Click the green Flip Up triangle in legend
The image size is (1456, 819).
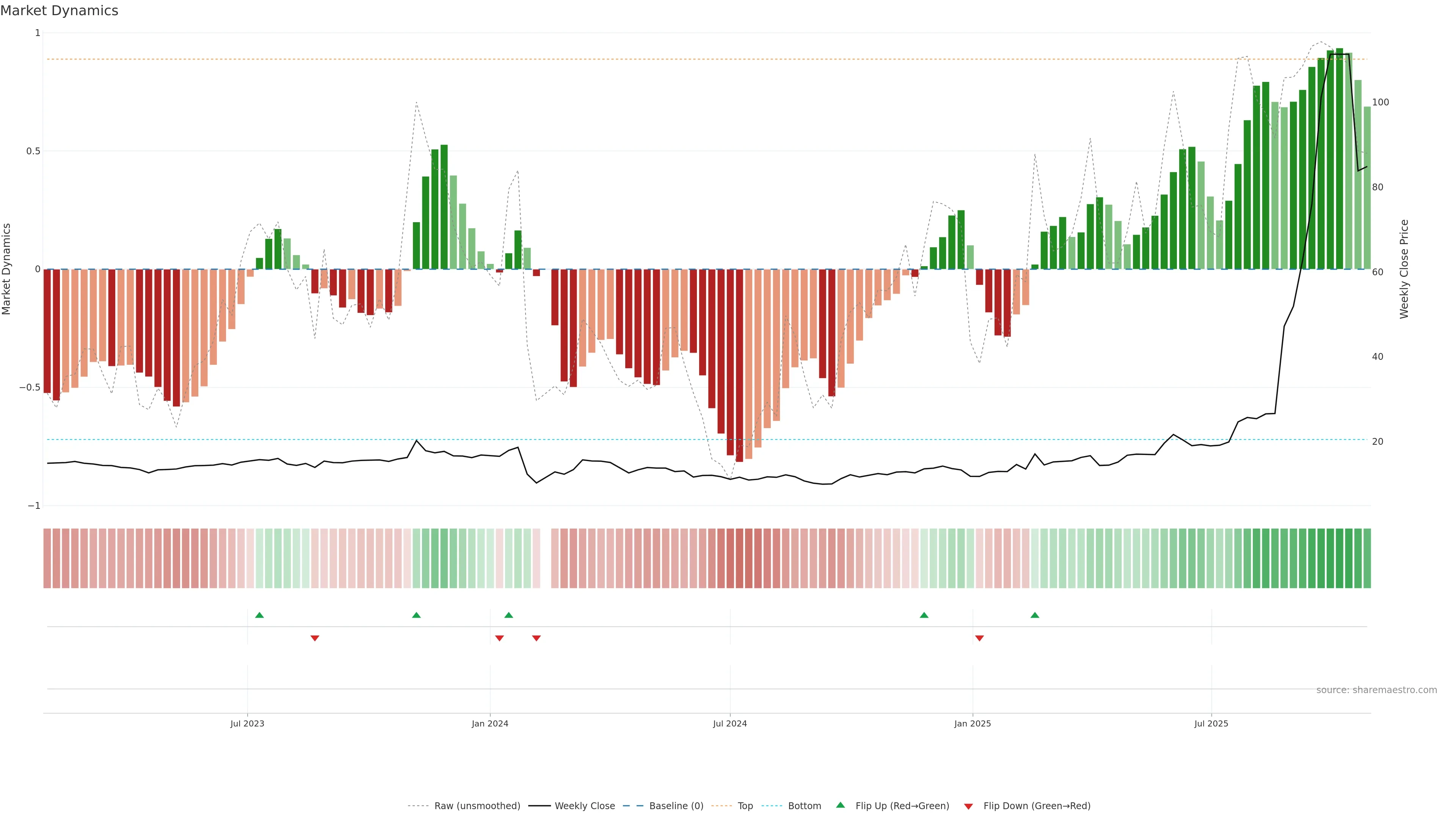(x=841, y=805)
